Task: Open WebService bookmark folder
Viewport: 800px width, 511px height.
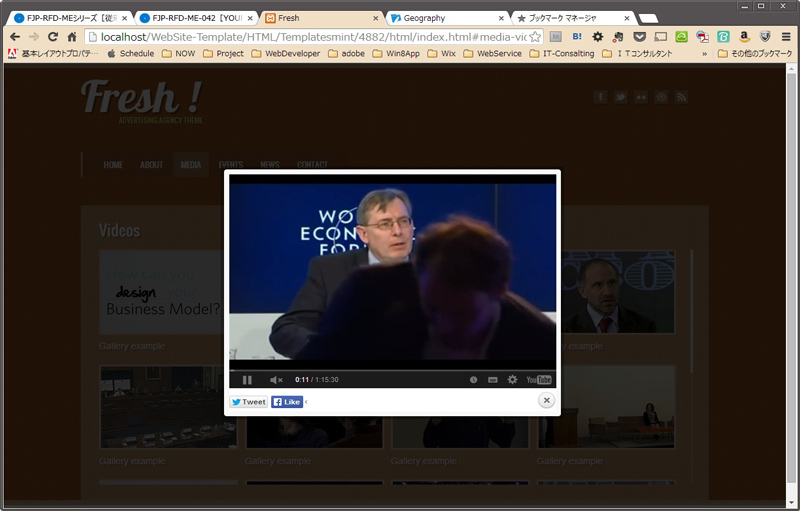Action: pos(493,54)
